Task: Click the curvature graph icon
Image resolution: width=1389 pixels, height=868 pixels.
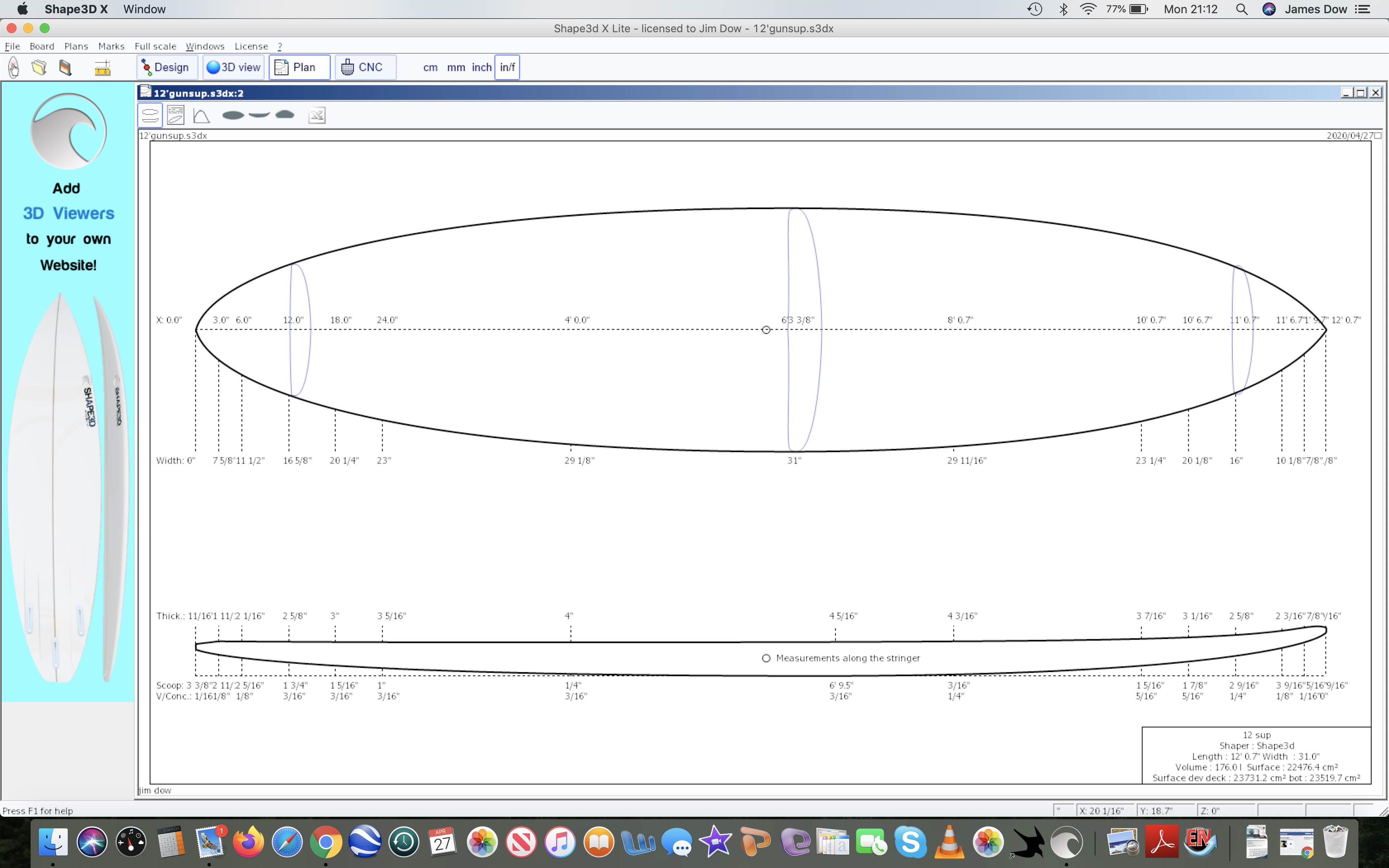Action: point(201,115)
